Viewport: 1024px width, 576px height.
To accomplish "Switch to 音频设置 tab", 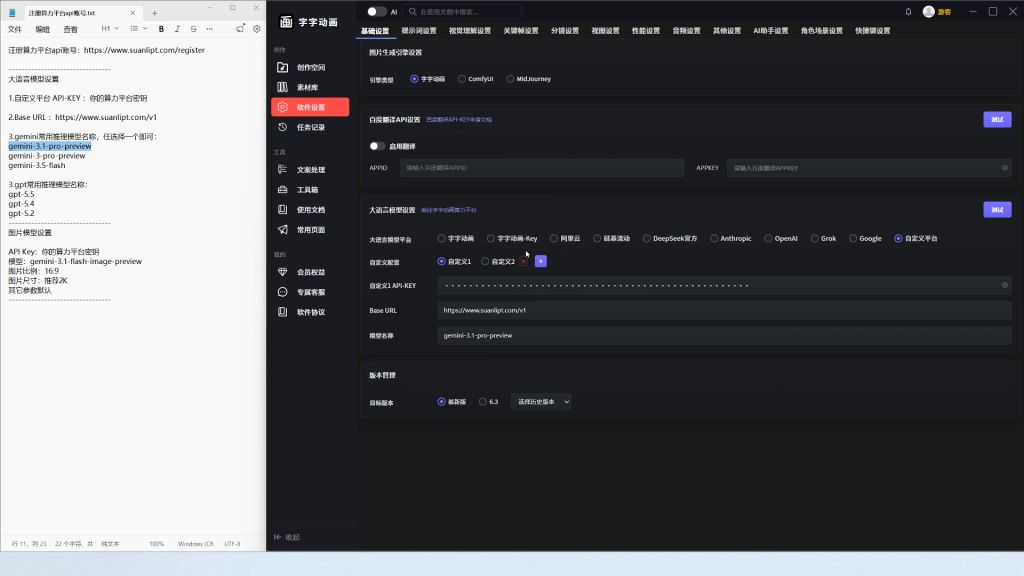I will pyautogui.click(x=686, y=31).
